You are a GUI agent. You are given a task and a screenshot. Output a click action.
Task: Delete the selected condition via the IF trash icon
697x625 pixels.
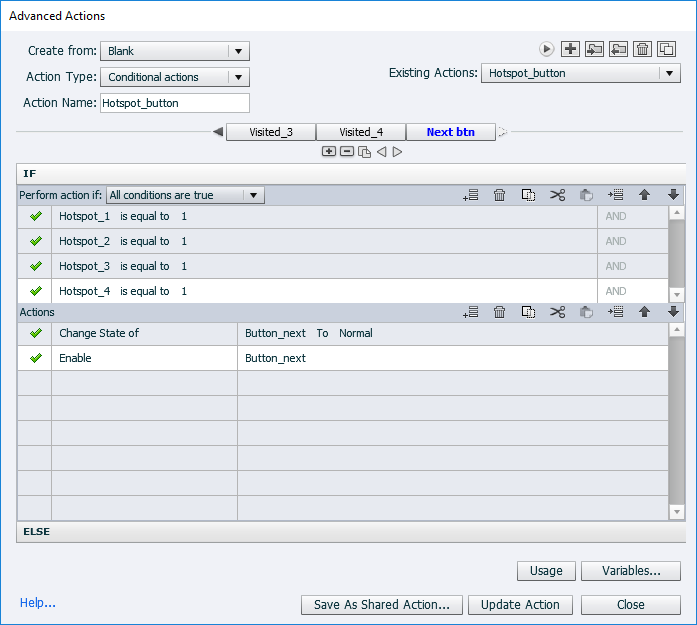(x=500, y=195)
